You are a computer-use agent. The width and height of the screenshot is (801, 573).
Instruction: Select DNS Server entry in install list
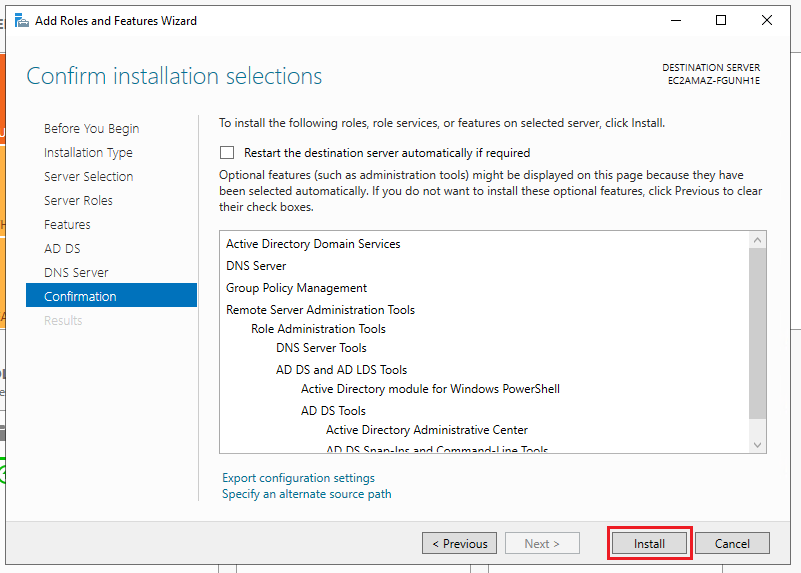[256, 266]
